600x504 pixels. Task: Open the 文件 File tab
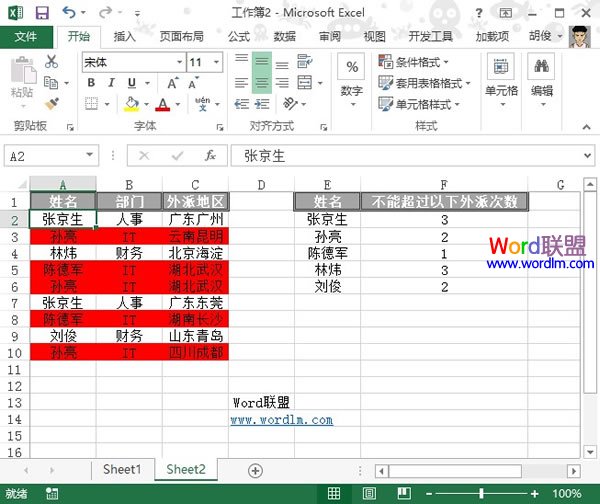coord(26,37)
